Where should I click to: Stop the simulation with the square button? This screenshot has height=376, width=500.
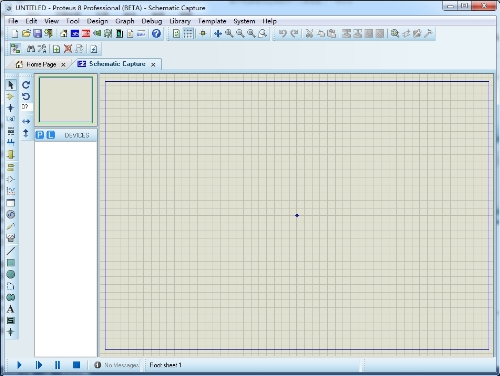[76, 365]
